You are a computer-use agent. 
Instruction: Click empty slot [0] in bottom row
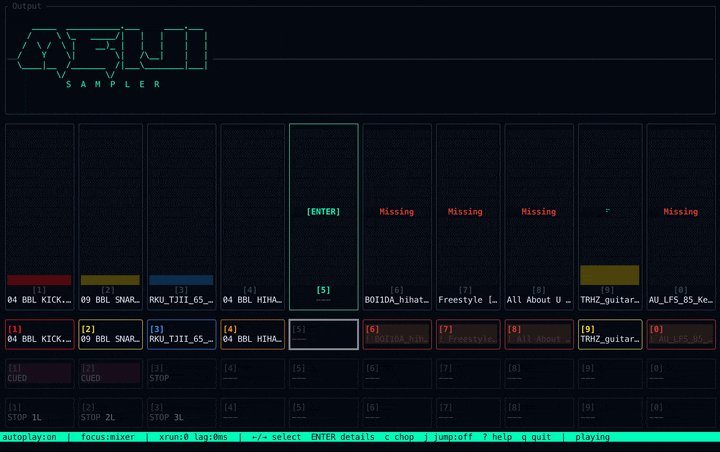point(681,412)
